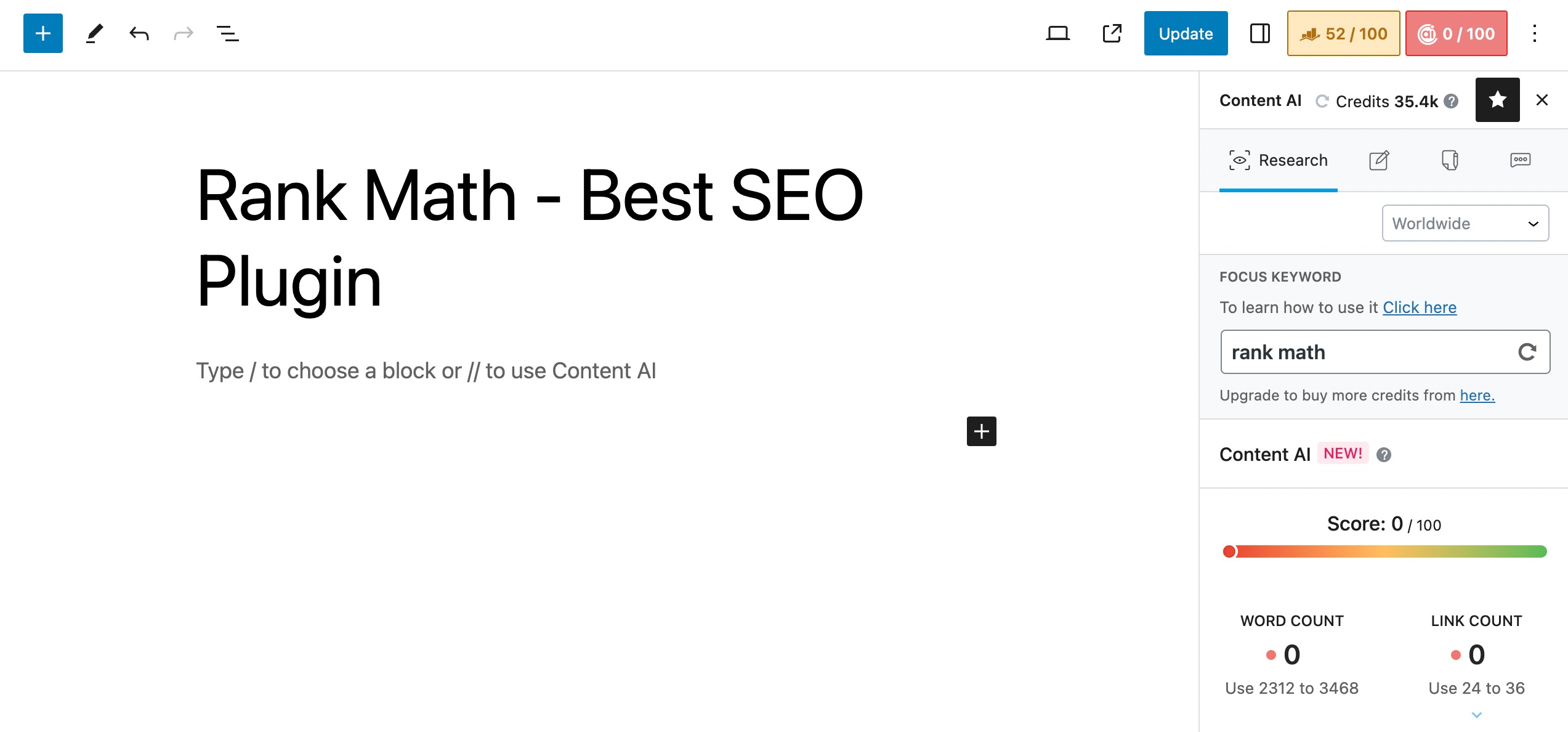The height and width of the screenshot is (732, 1568).
Task: Open the 'Click here' learn link
Action: click(1420, 307)
